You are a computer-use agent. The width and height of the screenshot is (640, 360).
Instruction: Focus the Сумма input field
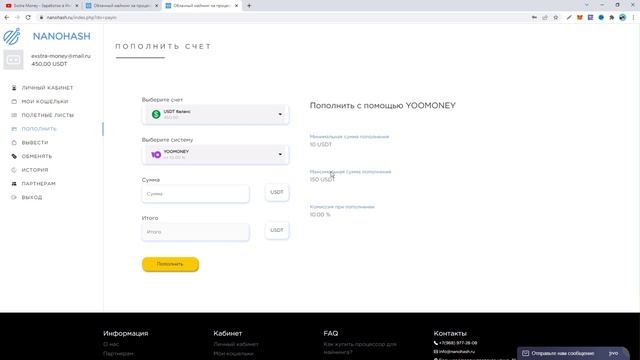pos(196,194)
